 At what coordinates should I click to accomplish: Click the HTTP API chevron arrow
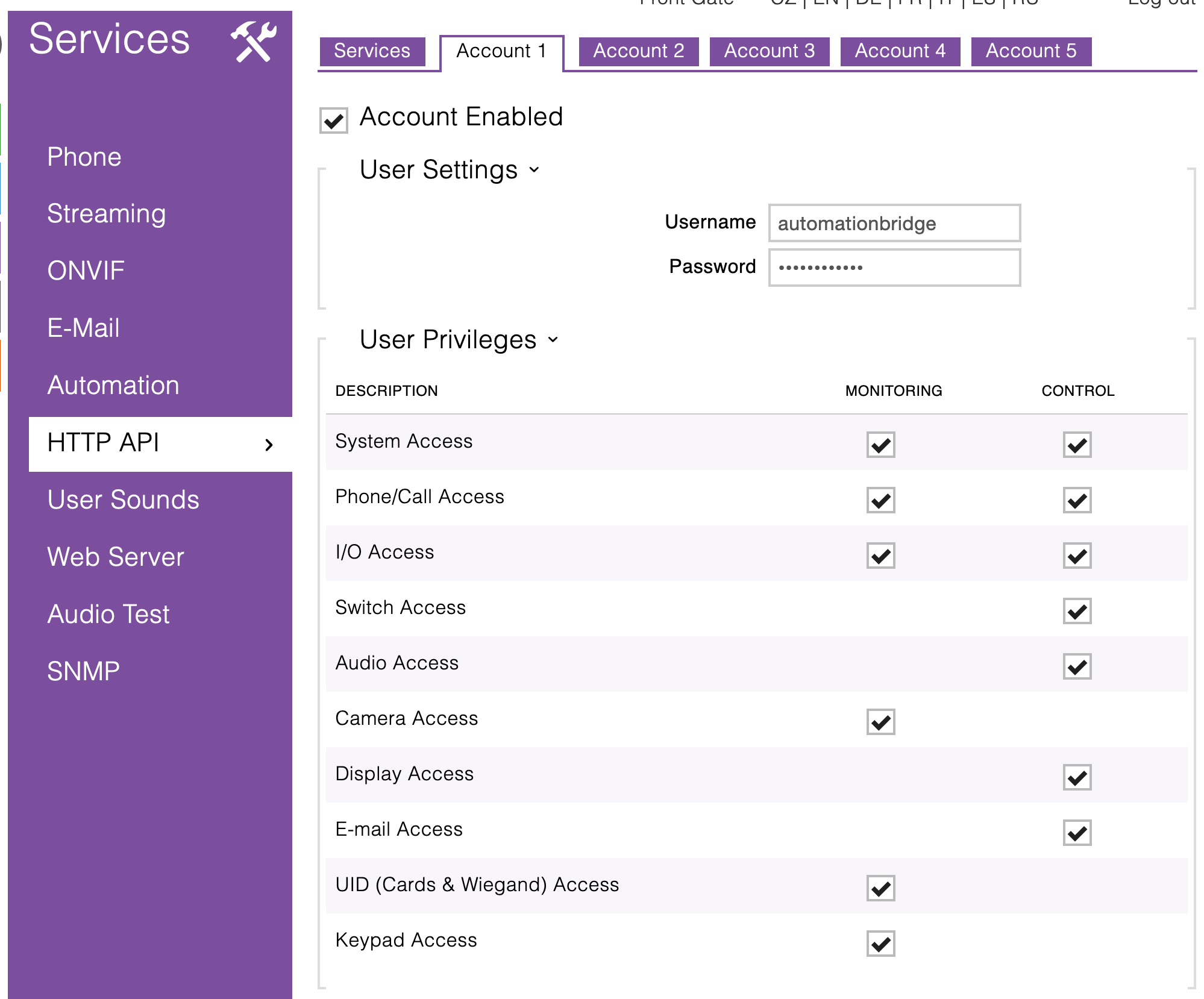click(269, 445)
